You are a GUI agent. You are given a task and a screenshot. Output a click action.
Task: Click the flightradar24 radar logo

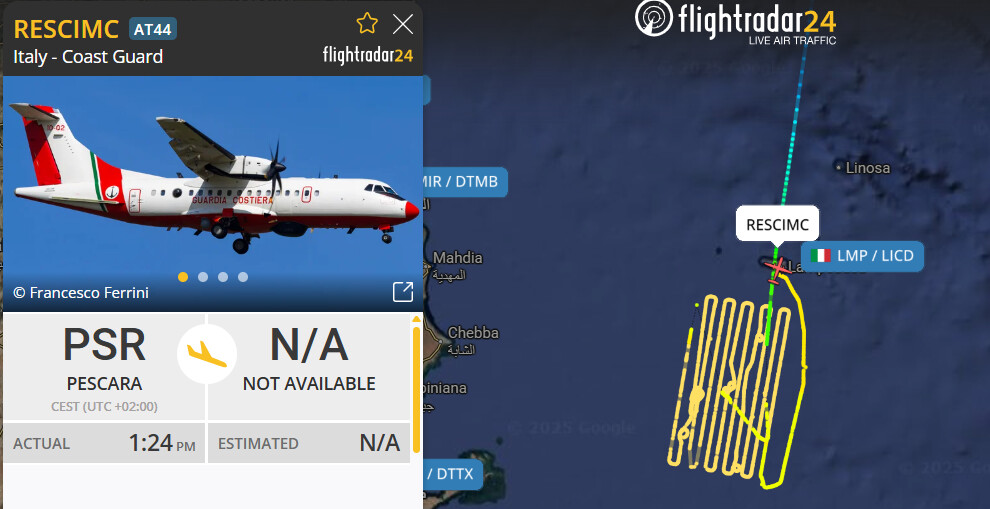[654, 18]
